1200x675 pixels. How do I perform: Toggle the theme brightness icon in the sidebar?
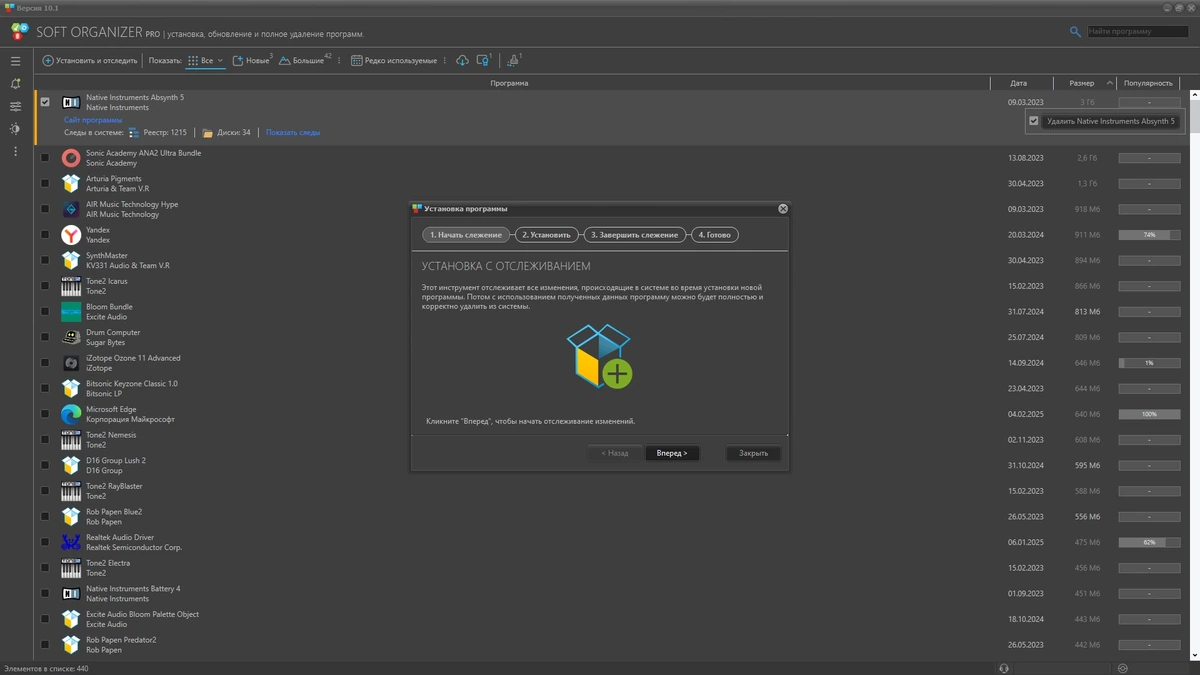[x=15, y=129]
